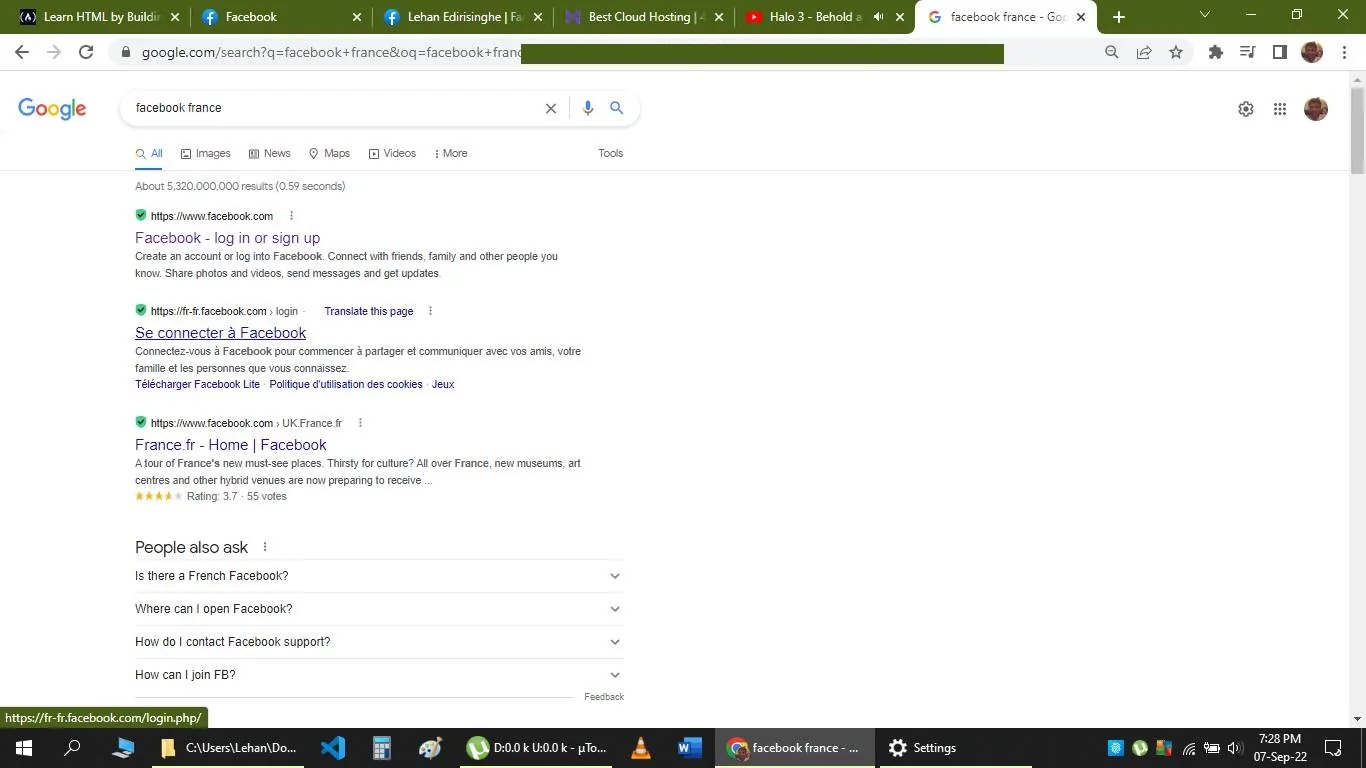Expand "How can I join FB?"

[x=379, y=675]
